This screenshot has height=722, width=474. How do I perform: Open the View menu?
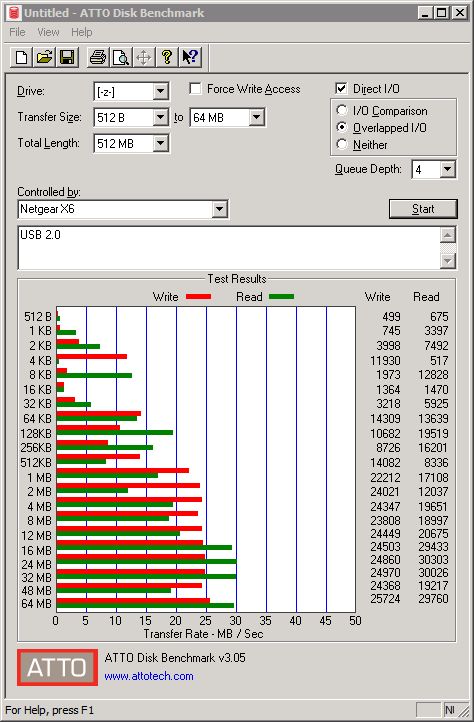coord(48,32)
